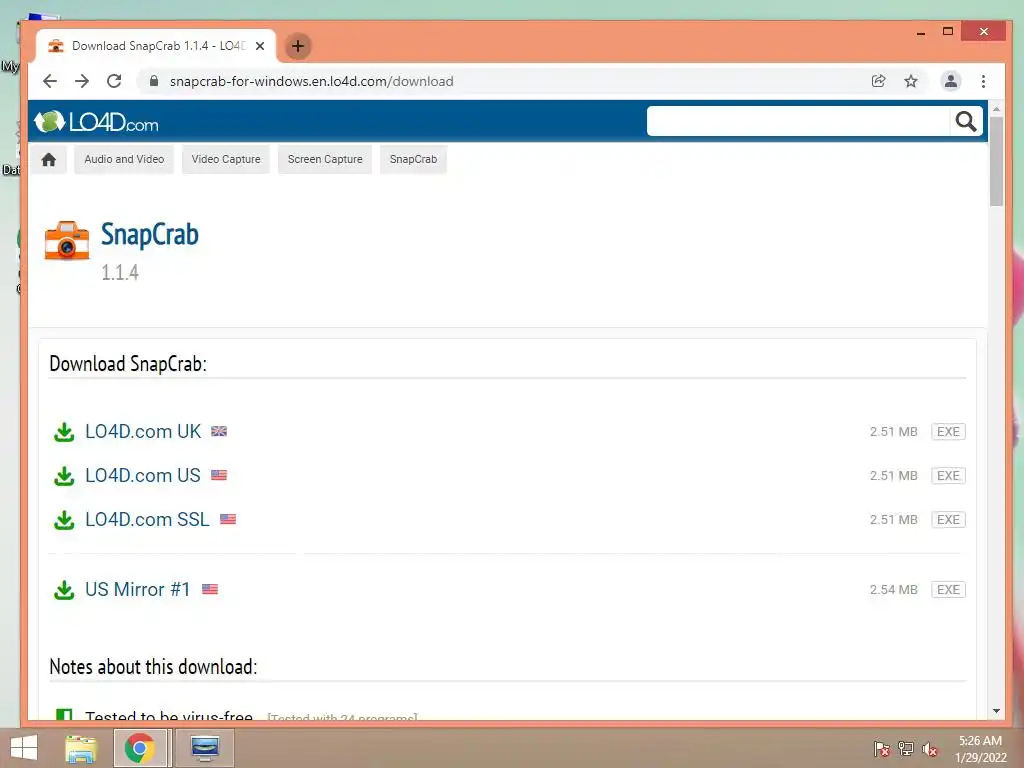Click UK flag next to LO4D.com UK

click(x=219, y=431)
